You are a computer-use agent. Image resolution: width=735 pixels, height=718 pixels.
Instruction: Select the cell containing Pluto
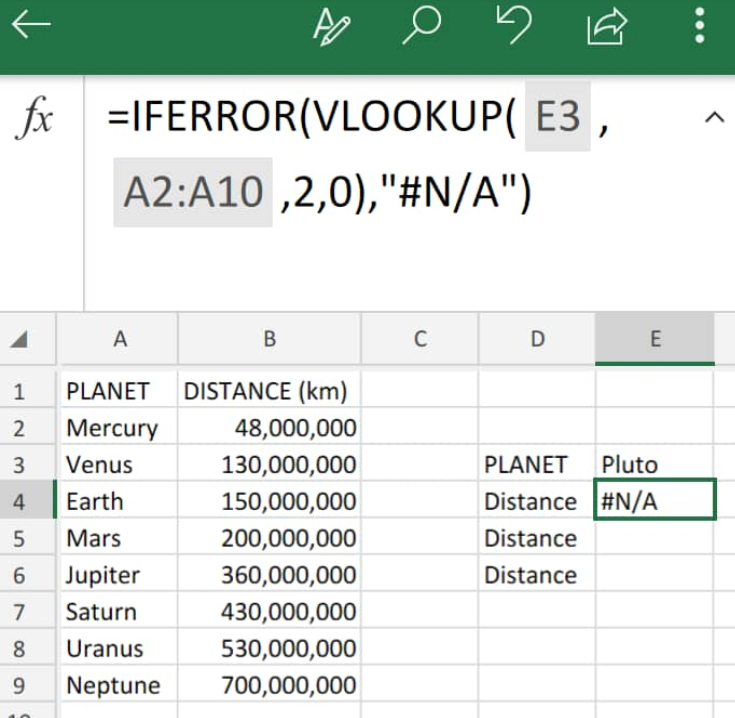654,464
